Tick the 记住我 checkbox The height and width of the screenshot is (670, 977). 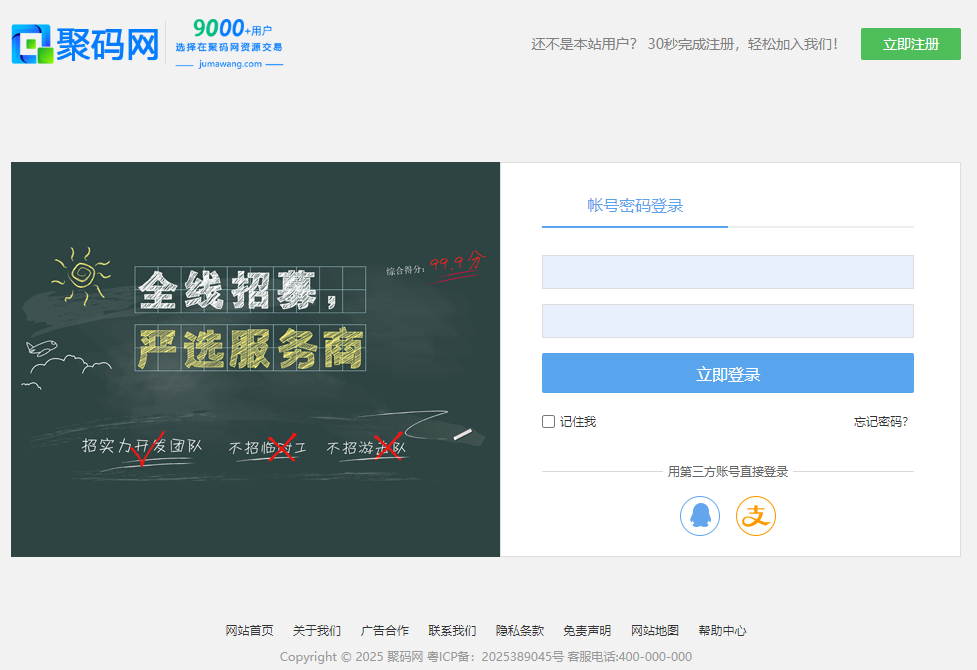tap(548, 422)
